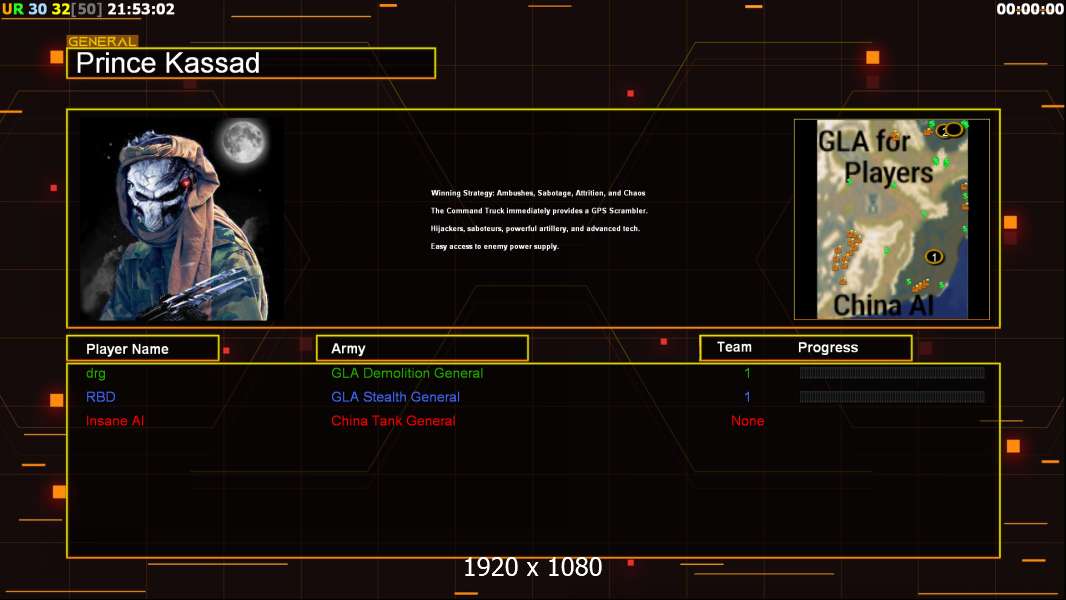Image resolution: width=1066 pixels, height=600 pixels.
Task: Click the Easy access to enemy power line
Action: coord(494,246)
